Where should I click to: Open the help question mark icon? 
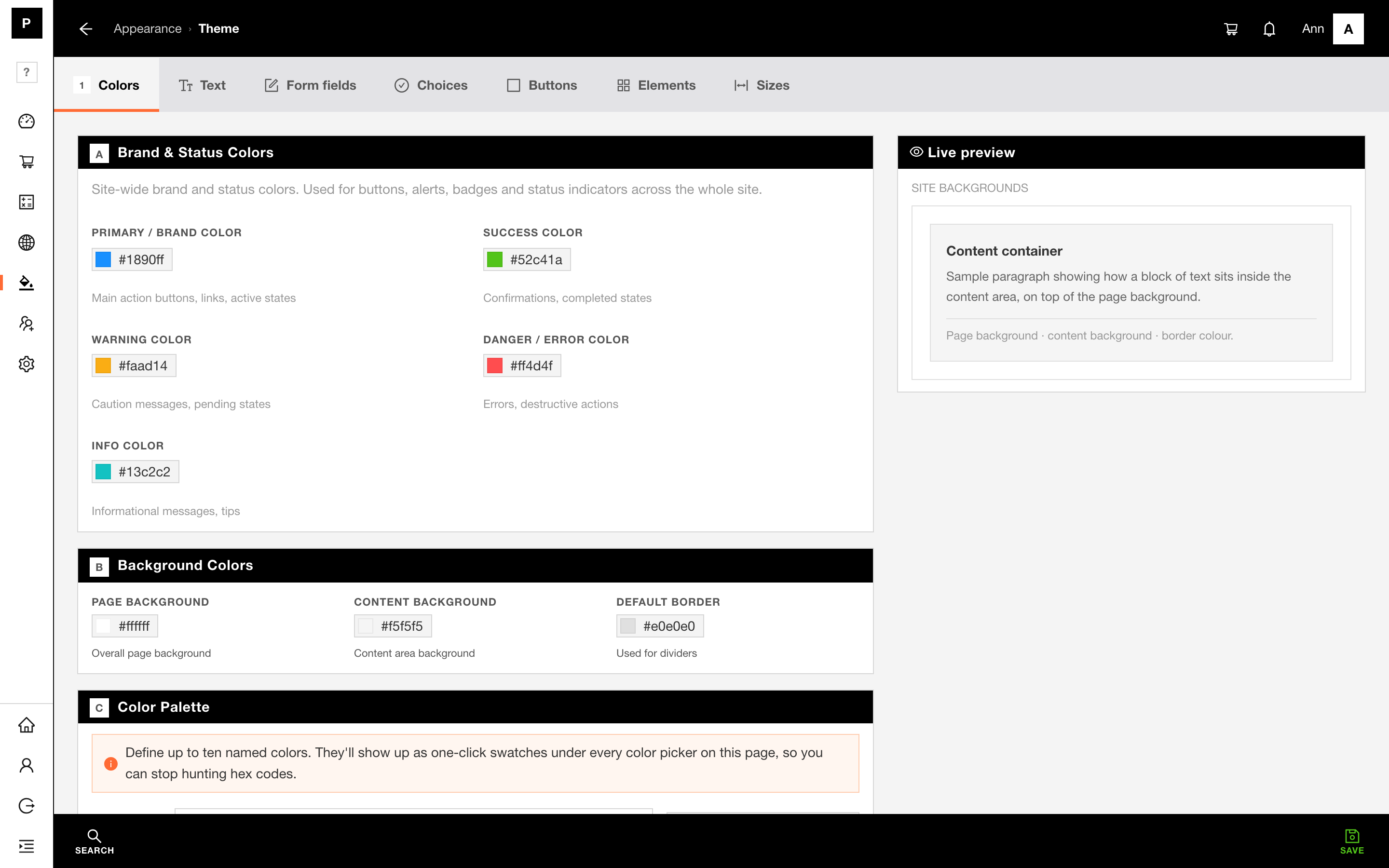tap(27, 72)
